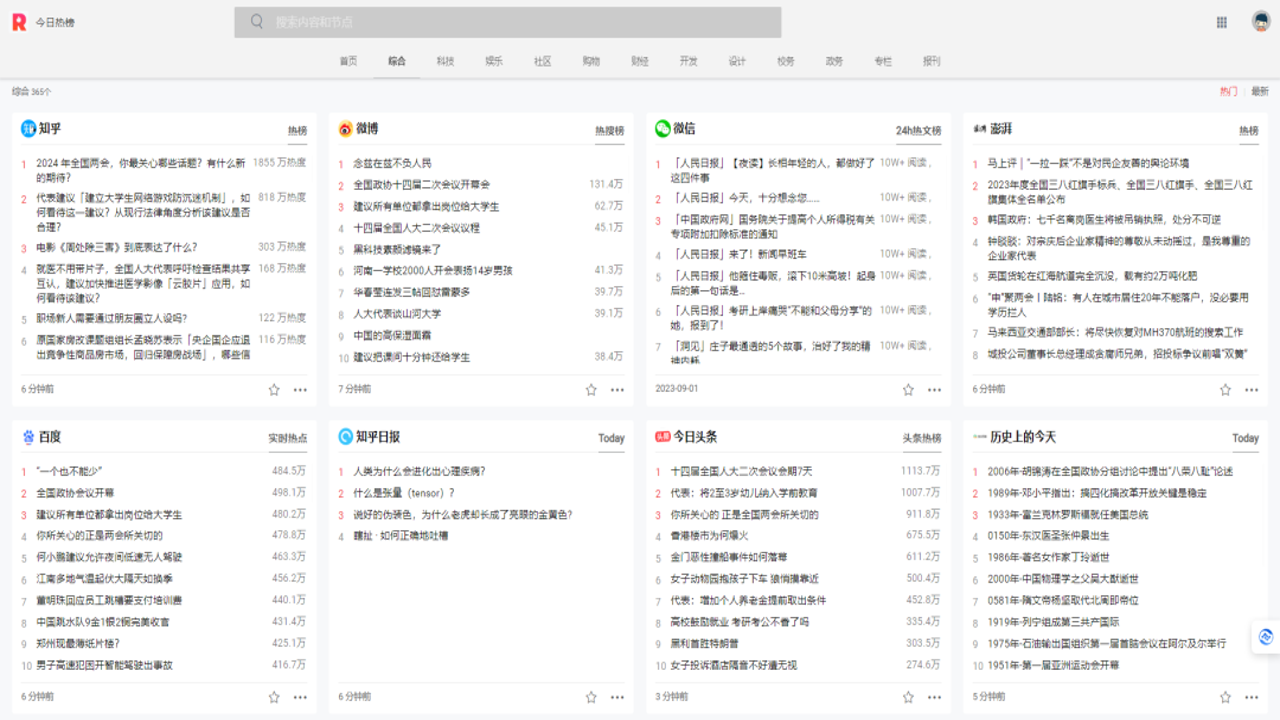Open the 社区 tab
1280x720 pixels.
coord(543,61)
